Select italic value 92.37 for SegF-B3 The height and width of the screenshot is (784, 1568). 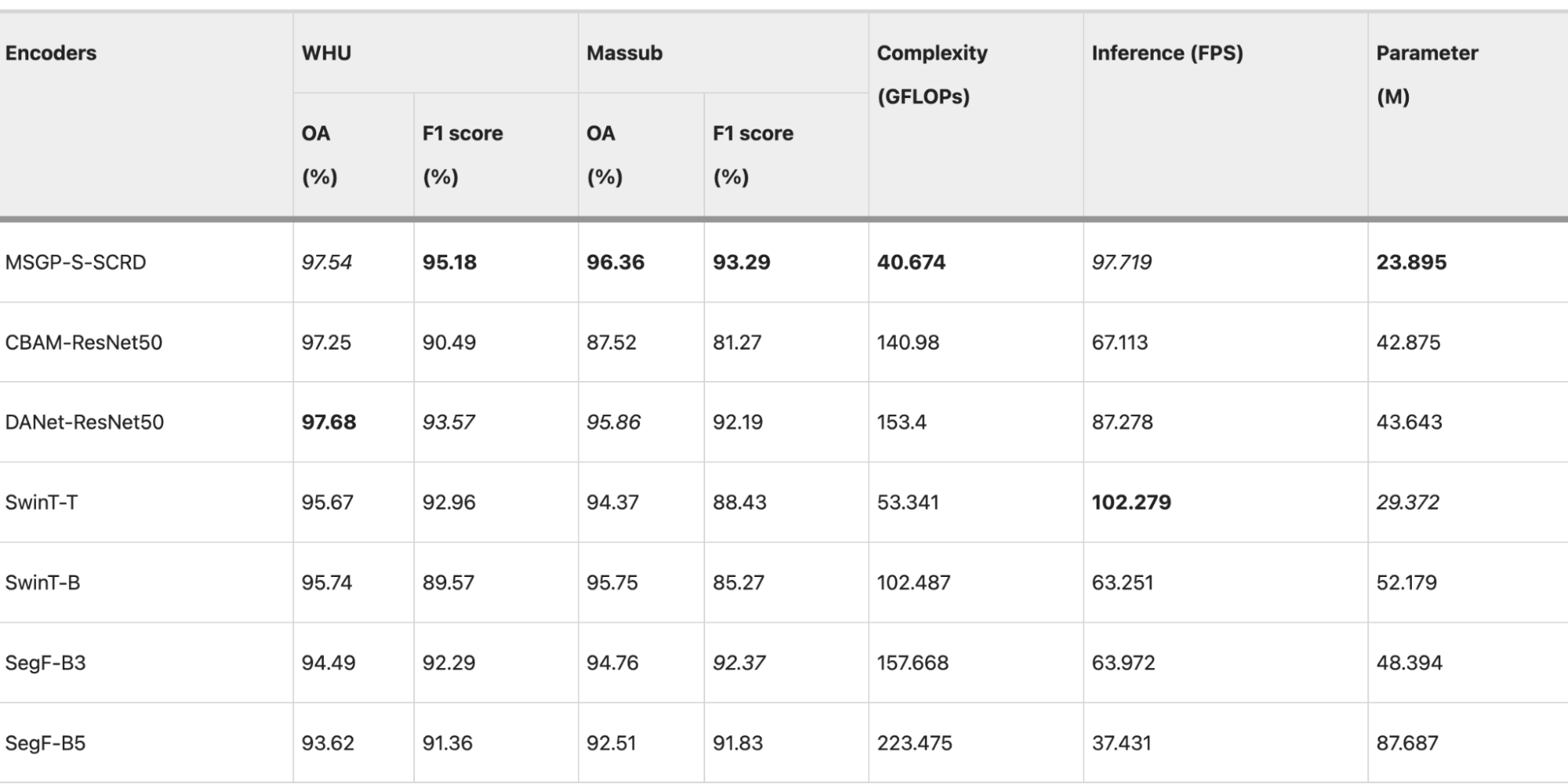(x=738, y=663)
